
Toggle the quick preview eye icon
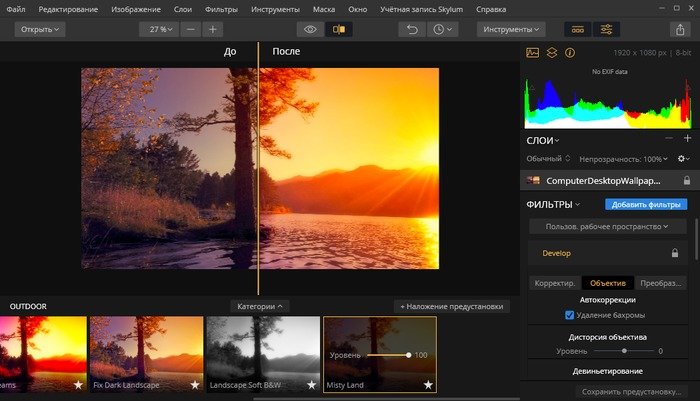[310, 29]
